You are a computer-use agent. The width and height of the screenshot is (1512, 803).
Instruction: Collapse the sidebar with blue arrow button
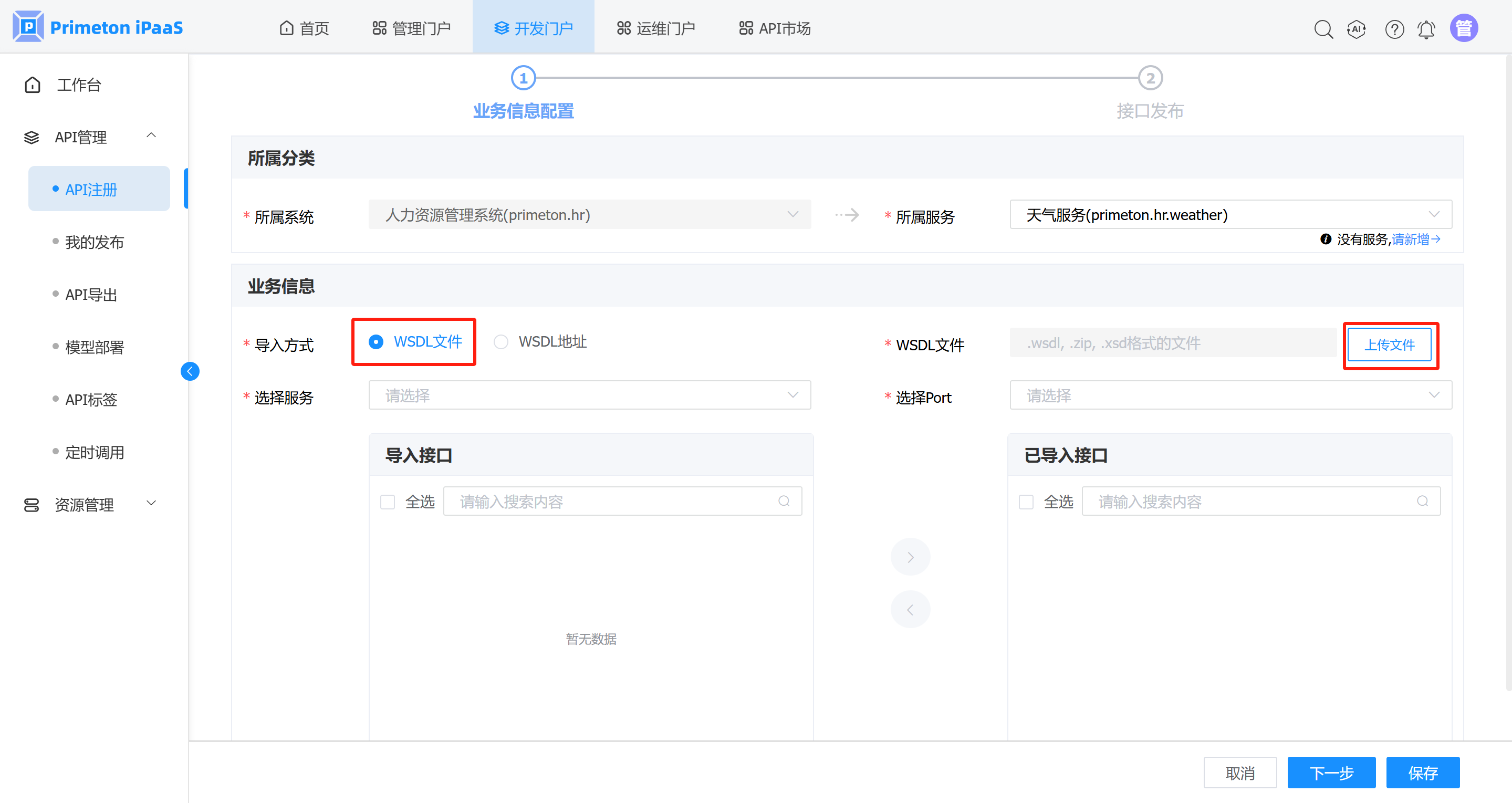[190, 371]
